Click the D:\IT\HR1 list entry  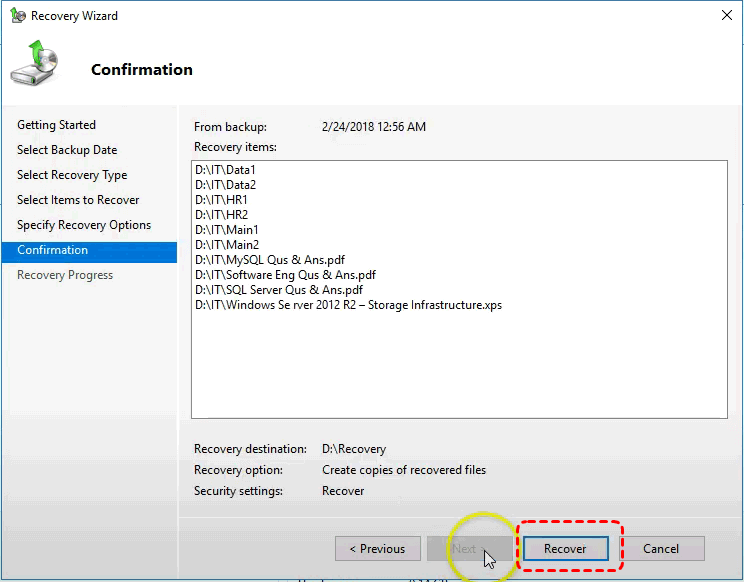[x=220, y=200]
